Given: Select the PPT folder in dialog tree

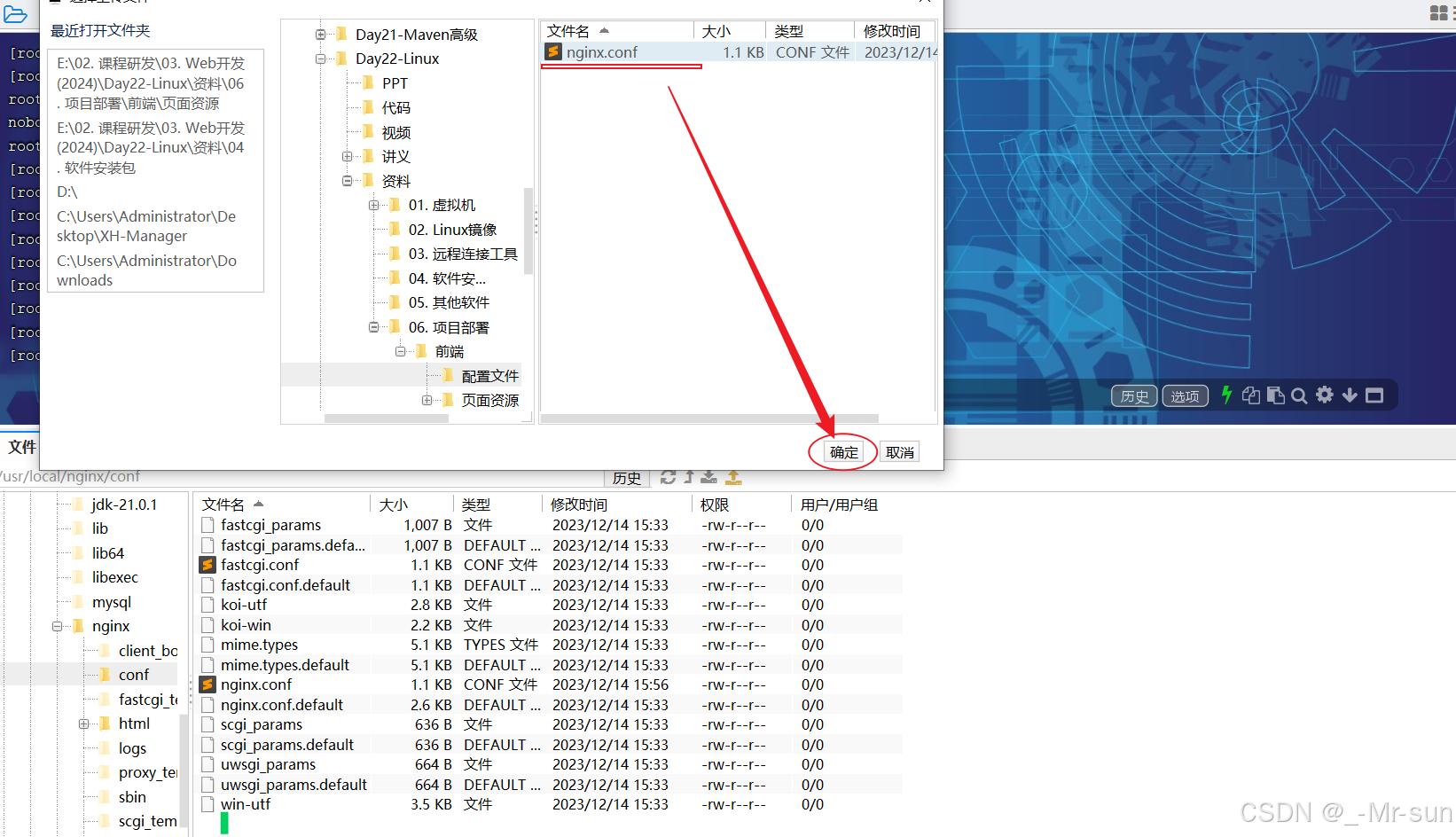Looking at the screenshot, I should 395,83.
